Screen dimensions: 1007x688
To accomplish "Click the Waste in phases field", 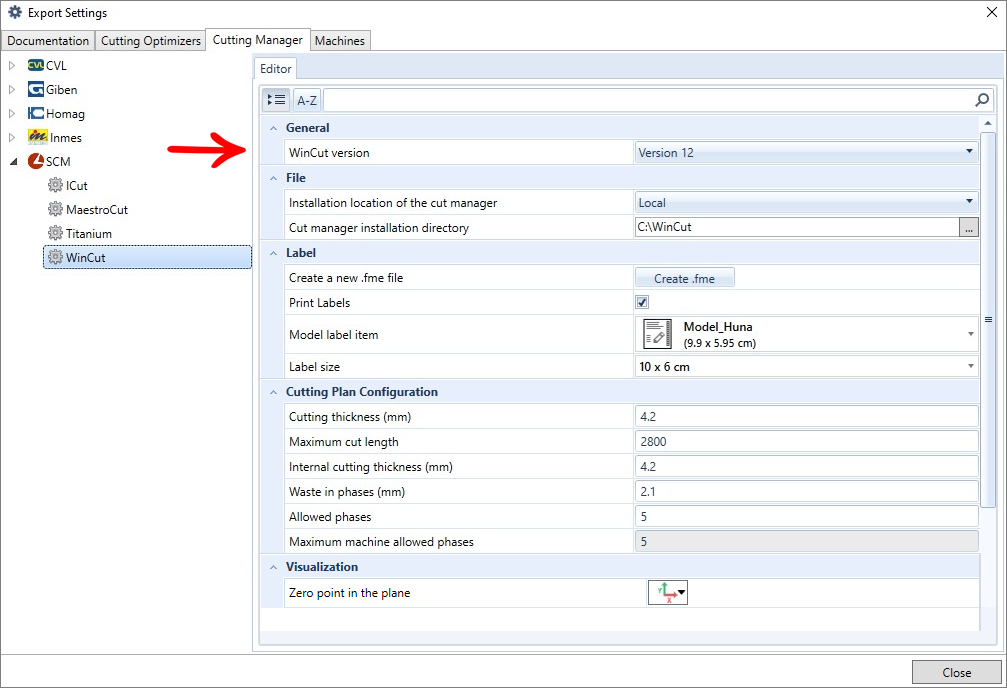I will coord(807,491).
